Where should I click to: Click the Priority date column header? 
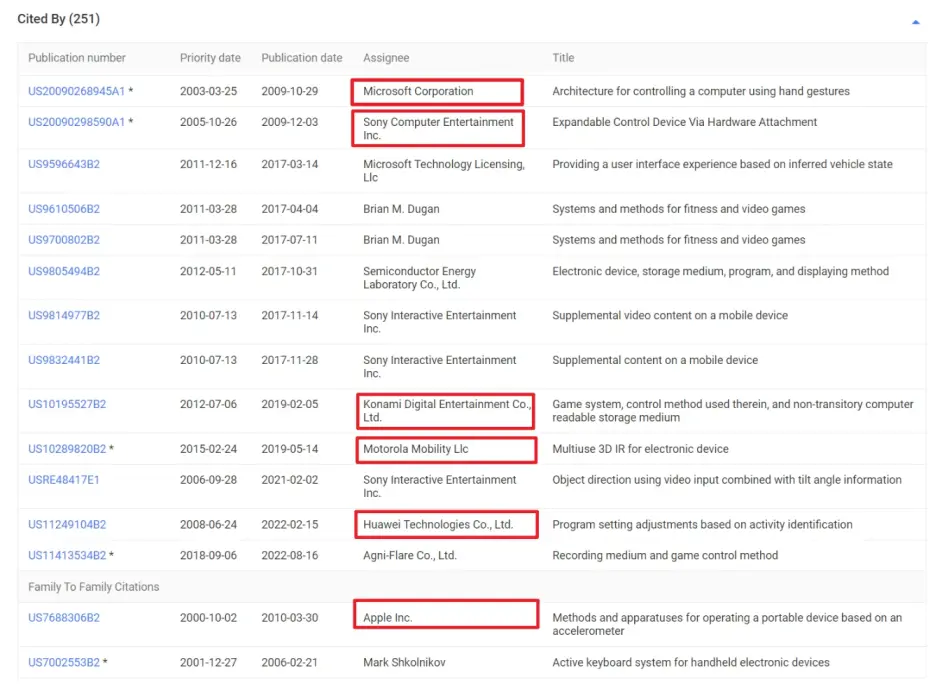pyautogui.click(x=211, y=58)
